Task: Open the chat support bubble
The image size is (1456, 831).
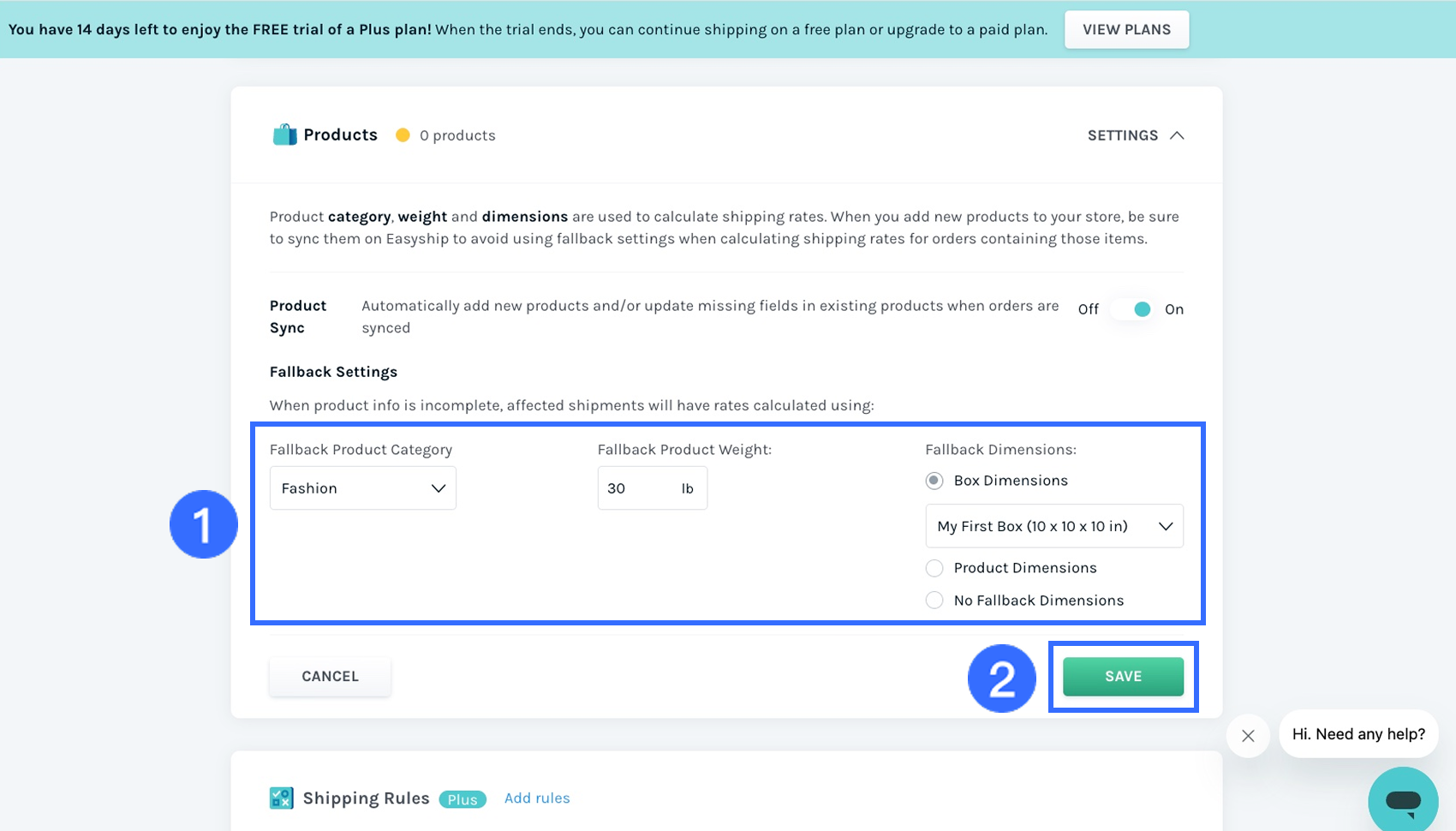Action: point(1402,800)
